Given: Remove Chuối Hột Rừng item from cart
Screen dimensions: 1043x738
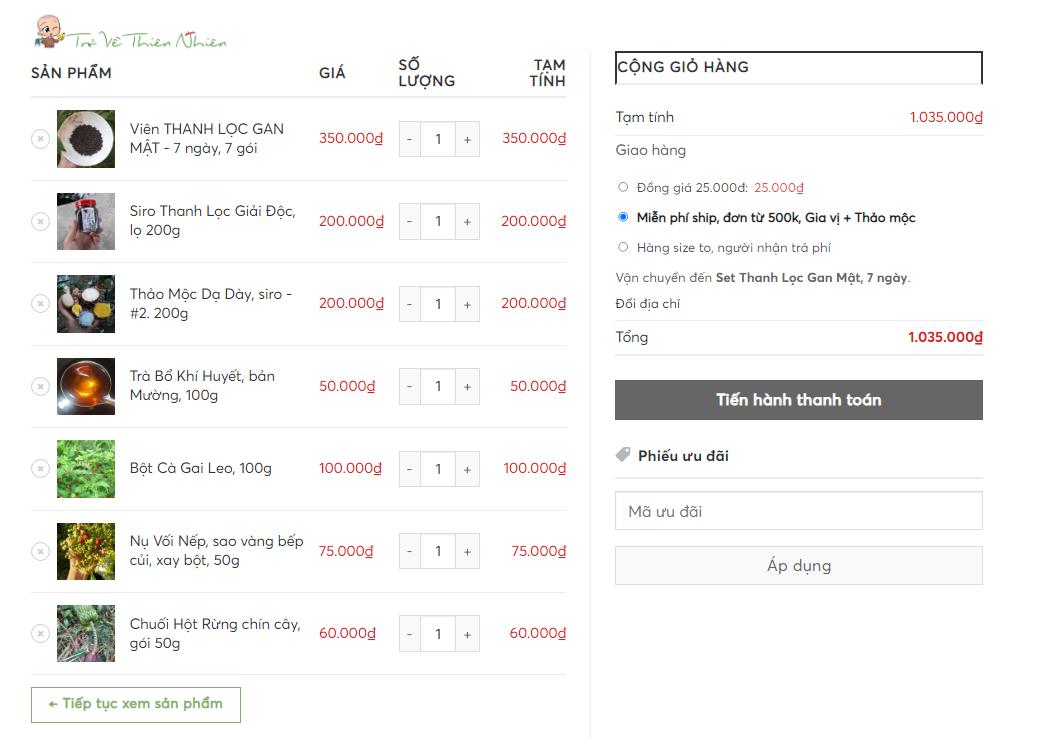Looking at the screenshot, I should click(x=40, y=633).
